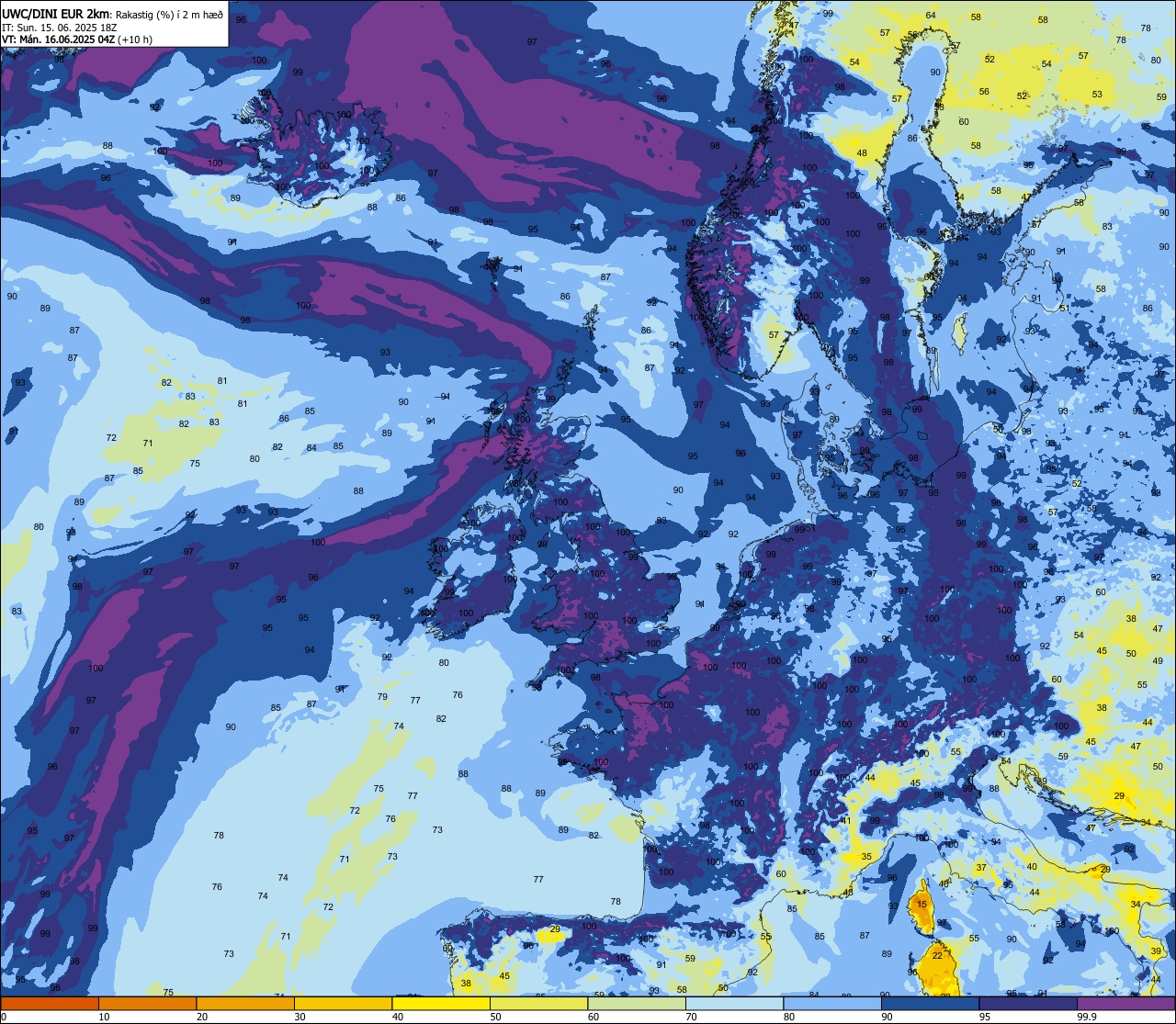Click the 20–30 amber legend swatch
The image size is (1176, 1024).
245,1003
